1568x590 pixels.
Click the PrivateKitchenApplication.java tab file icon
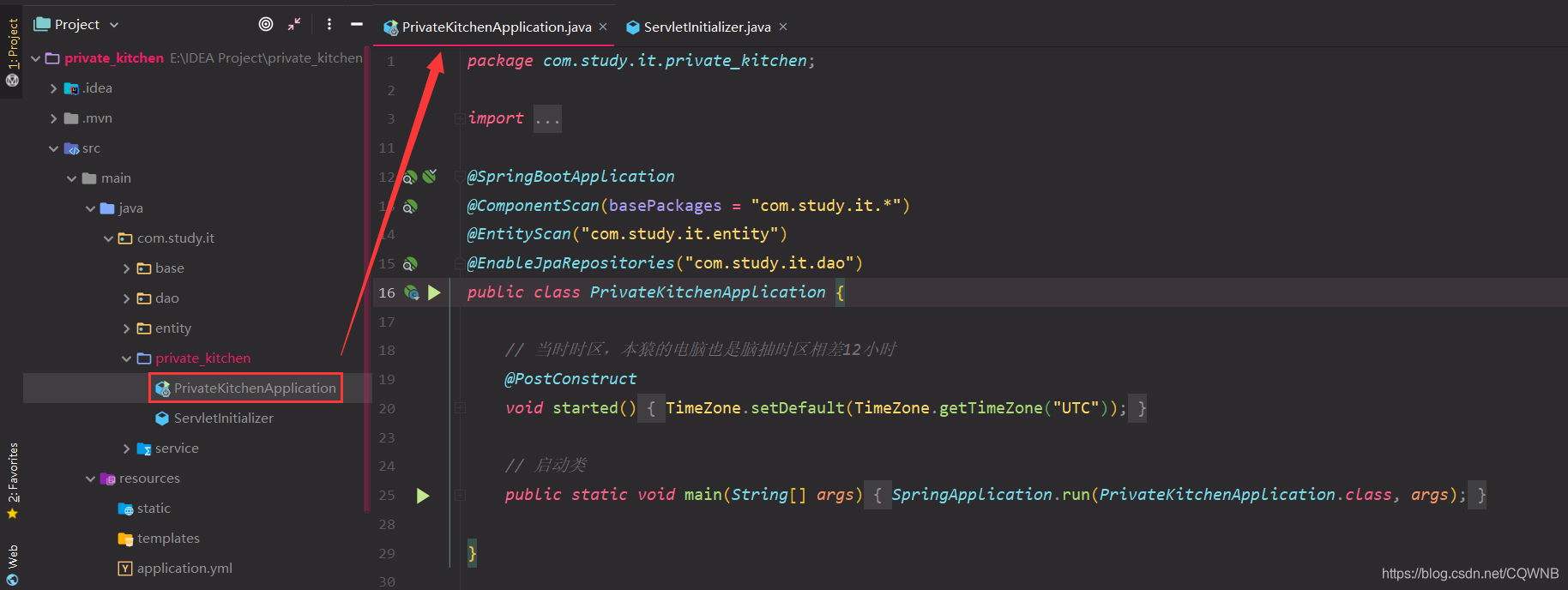pos(390,27)
